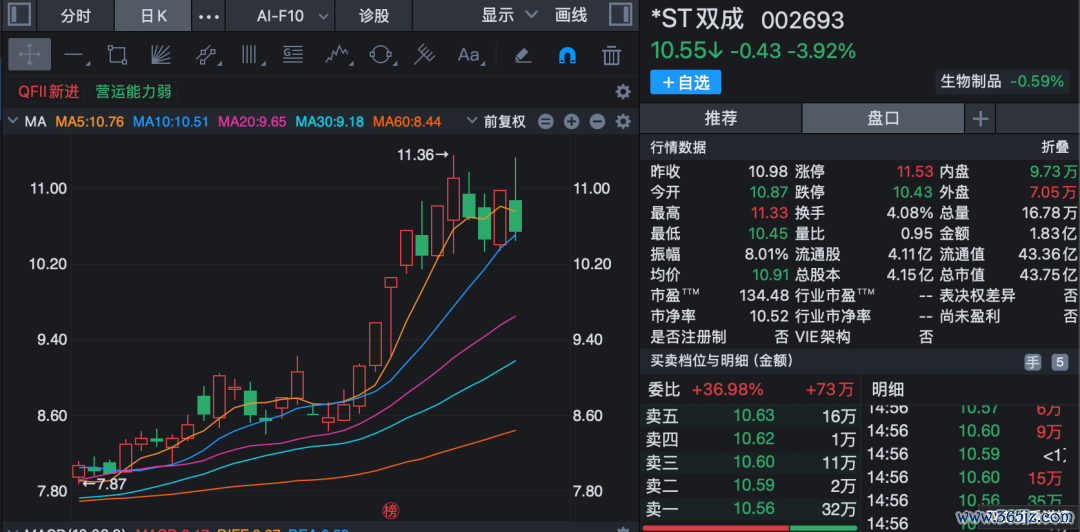Click the last minus icon before MA gear
Image resolution: width=1080 pixels, height=532 pixels.
click(x=597, y=122)
